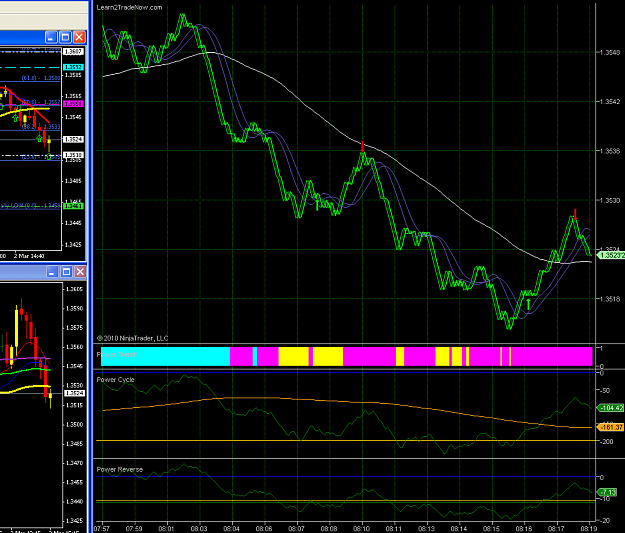The height and width of the screenshot is (533, 625).
Task: Click the 08:01 time axis label
Action: [x=166, y=529]
